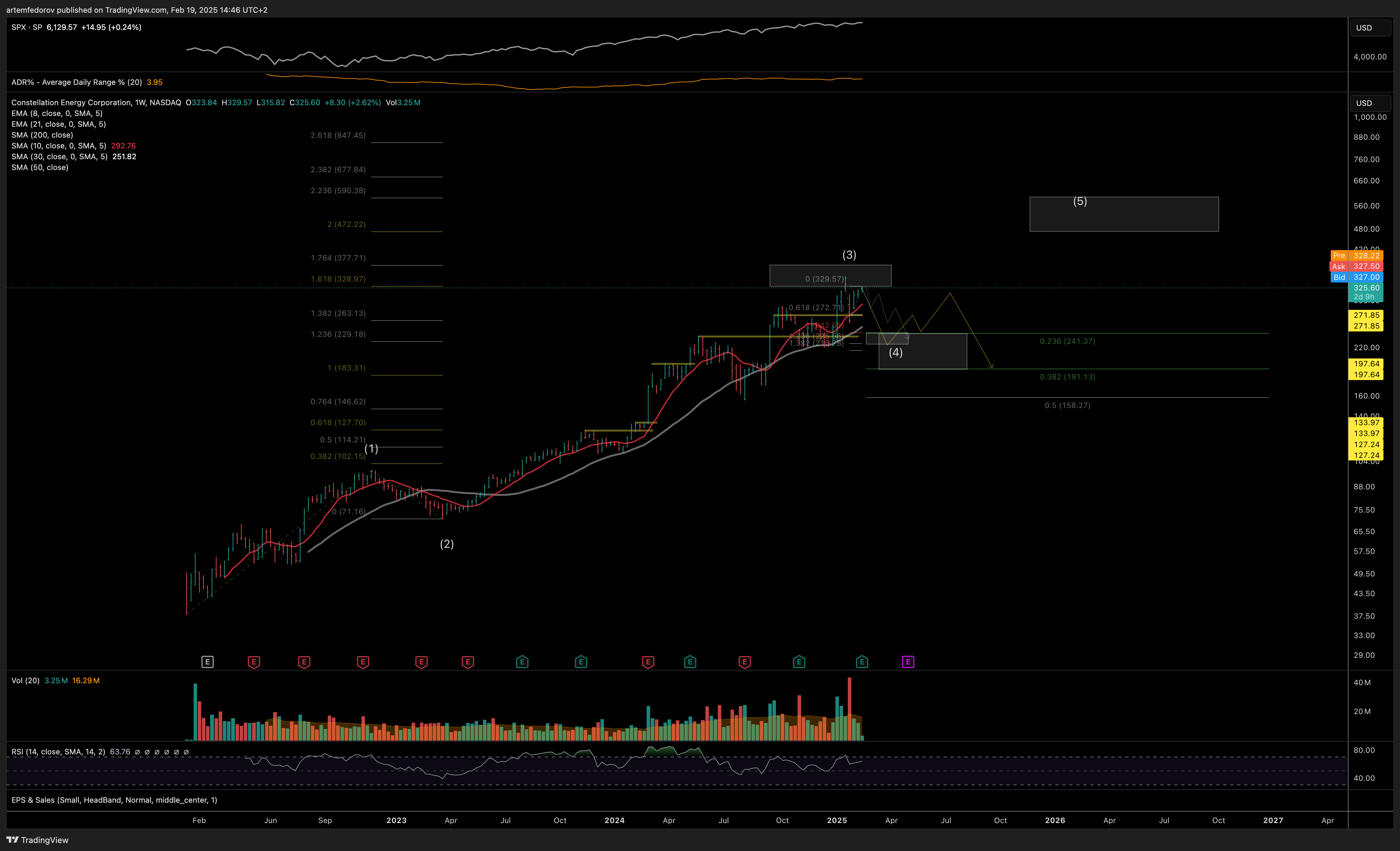Select the SPX · SP compare legend

27,27
